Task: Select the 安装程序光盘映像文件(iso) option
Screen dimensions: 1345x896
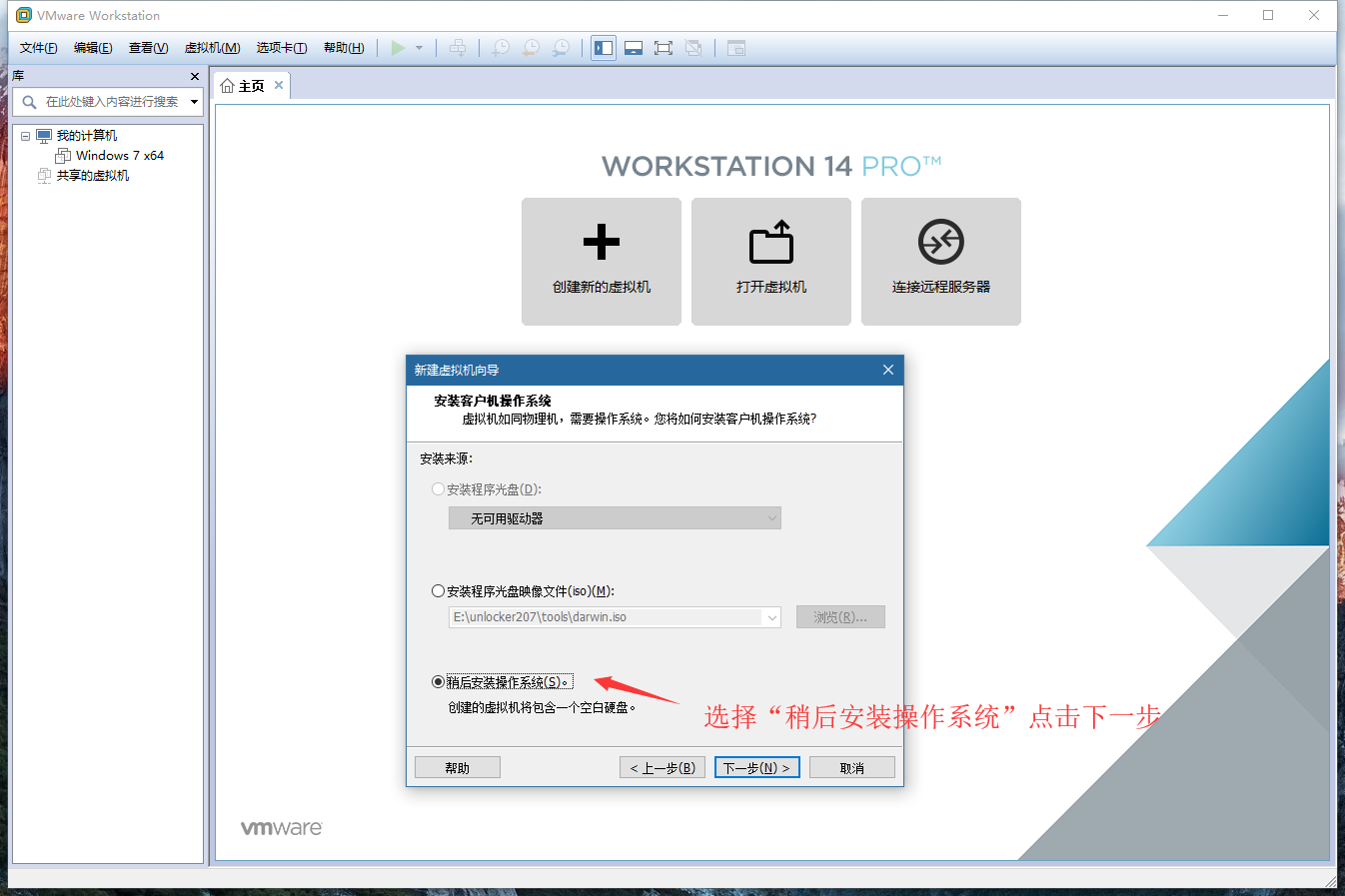Action: pyautogui.click(x=438, y=590)
